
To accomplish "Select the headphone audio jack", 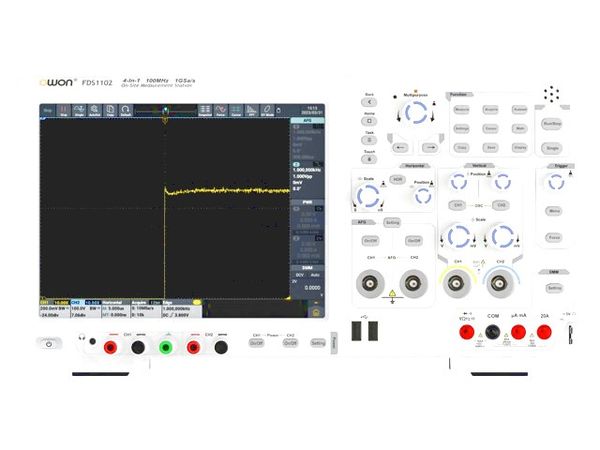I will tap(92, 341).
